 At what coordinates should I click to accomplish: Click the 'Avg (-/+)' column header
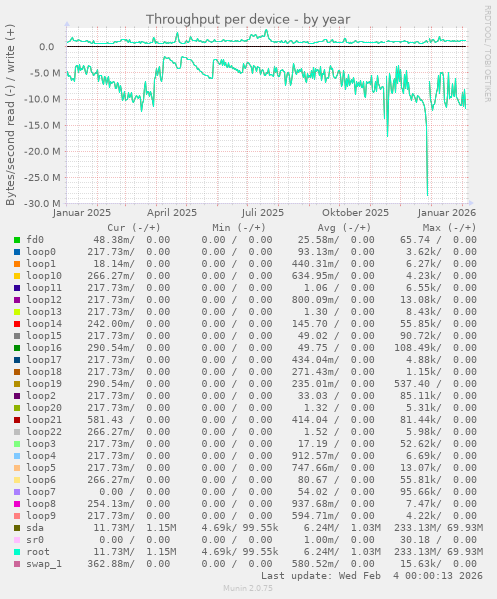click(344, 228)
